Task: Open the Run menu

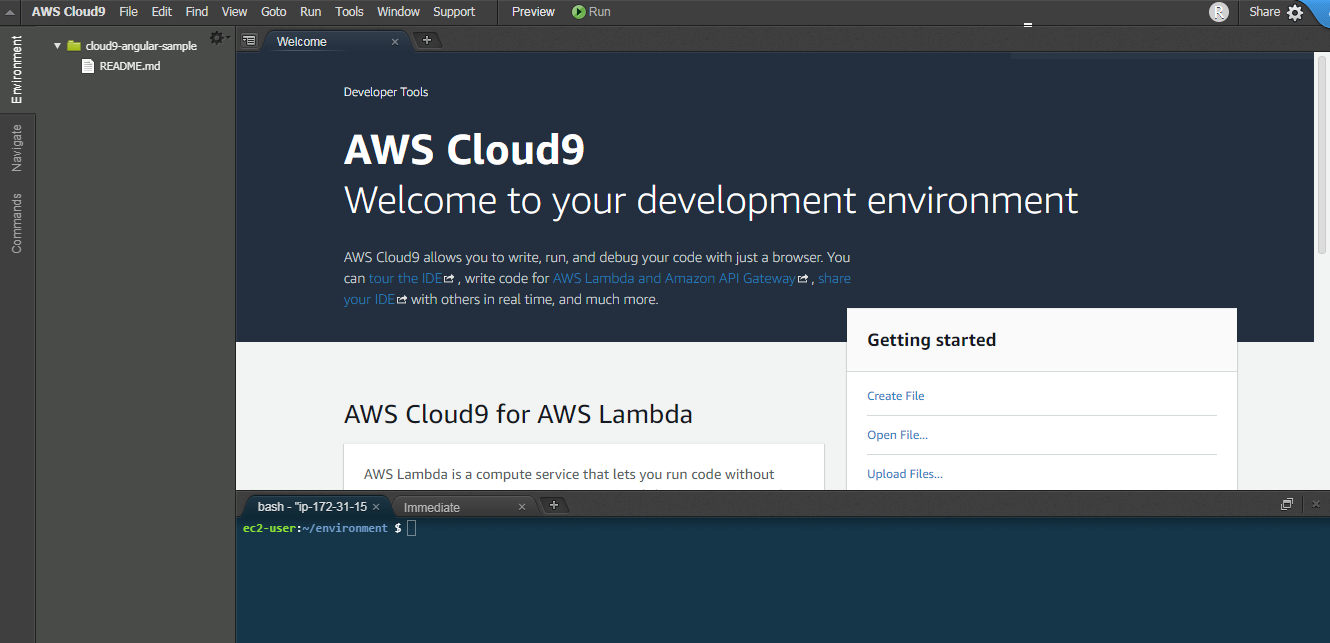Action: click(x=310, y=12)
